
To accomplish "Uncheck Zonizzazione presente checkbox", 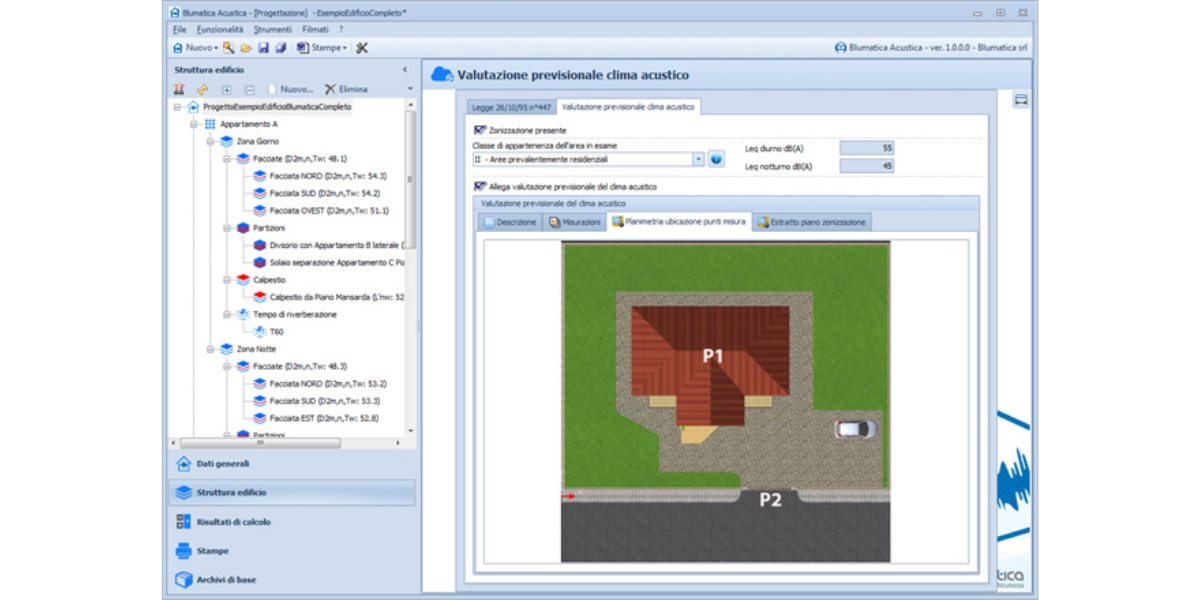I will click(480, 130).
